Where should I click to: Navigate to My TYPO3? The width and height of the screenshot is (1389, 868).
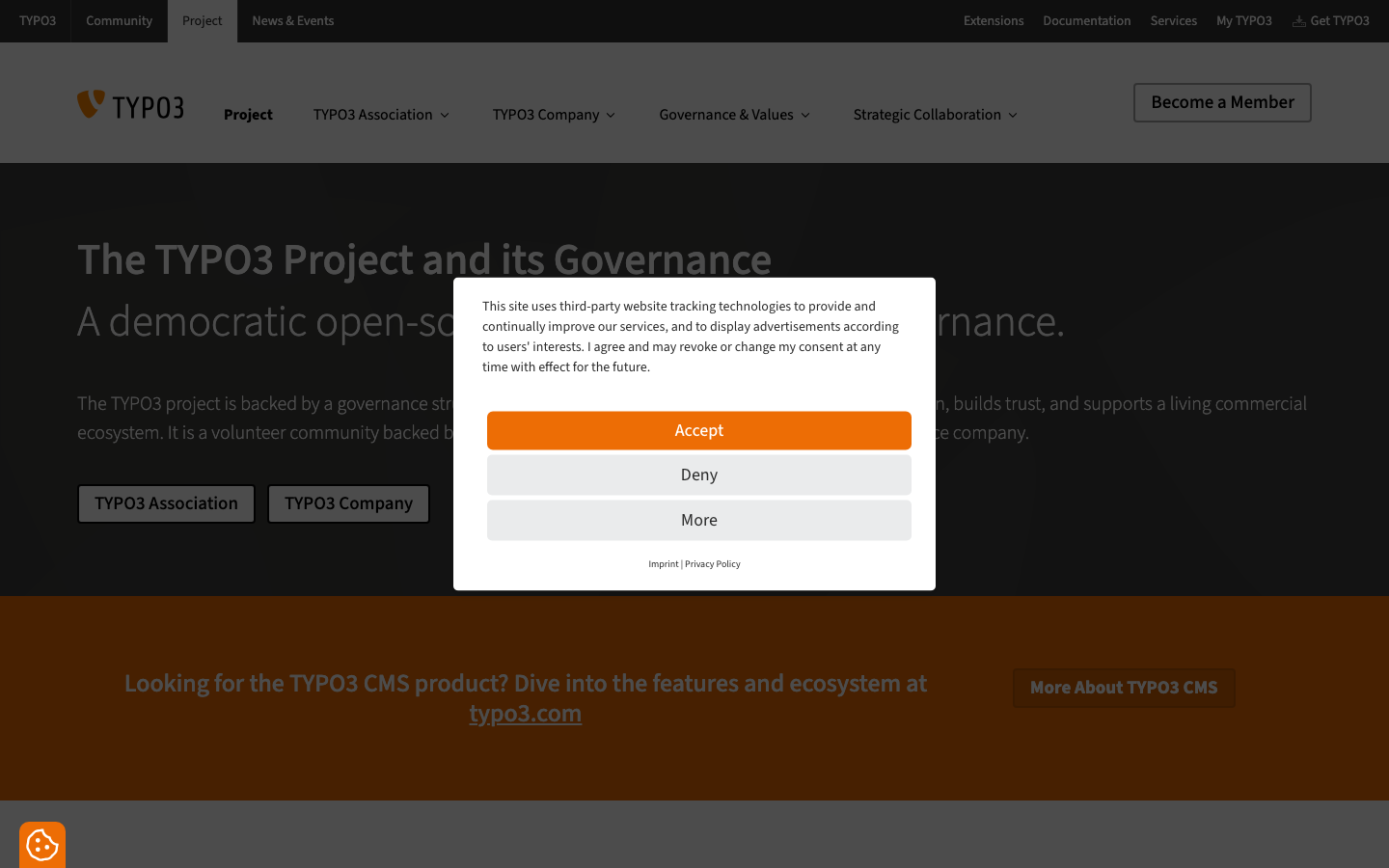pos(1244,20)
